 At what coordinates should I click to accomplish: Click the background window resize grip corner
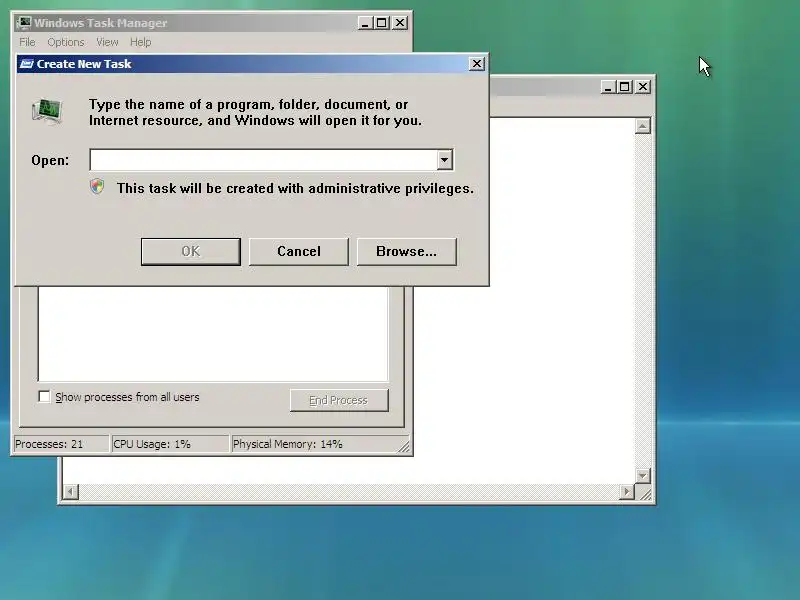tap(645, 493)
